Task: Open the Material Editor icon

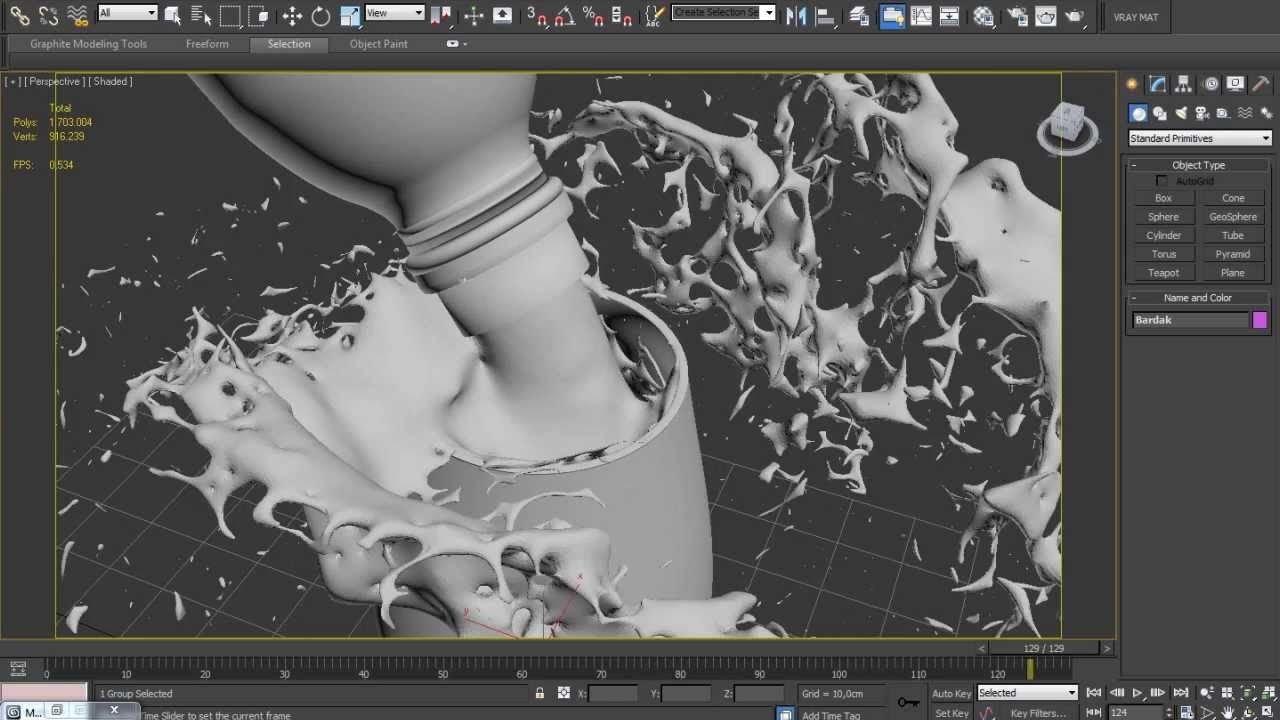Action: coord(984,15)
